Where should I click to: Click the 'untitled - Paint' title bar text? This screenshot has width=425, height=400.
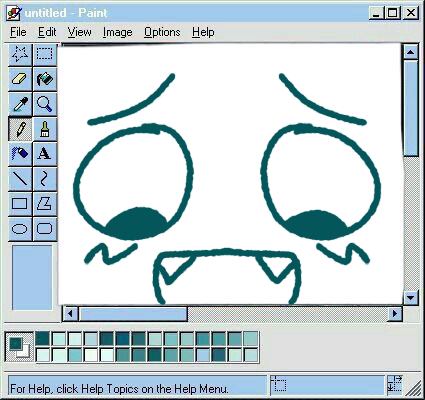point(66,13)
